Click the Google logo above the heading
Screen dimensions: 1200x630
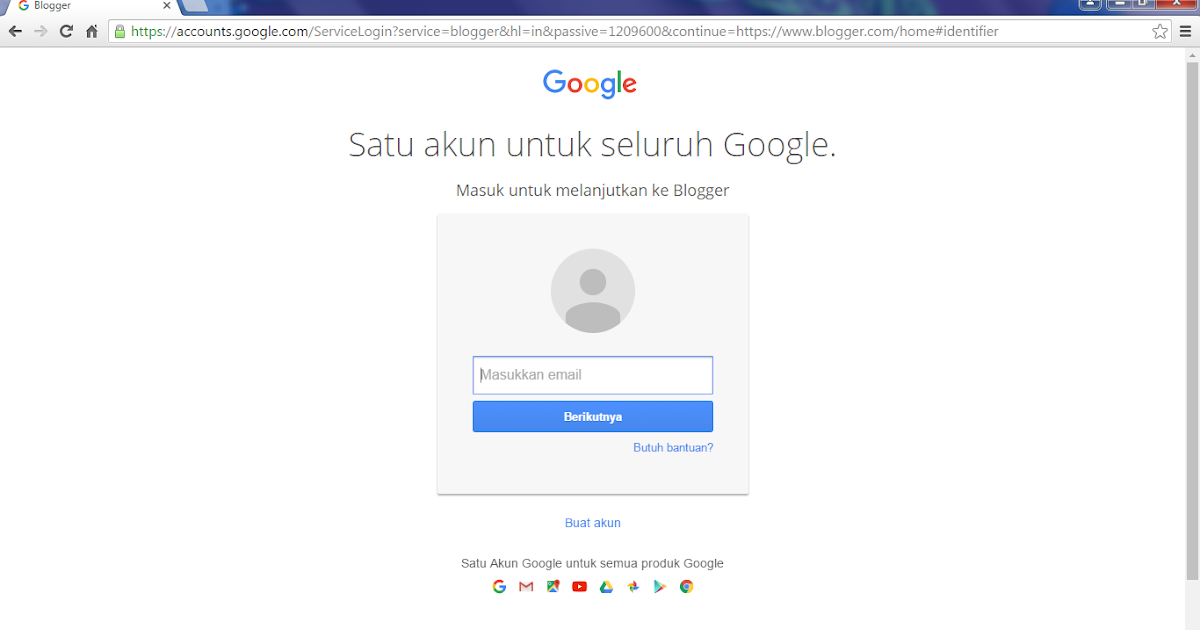[x=590, y=84]
